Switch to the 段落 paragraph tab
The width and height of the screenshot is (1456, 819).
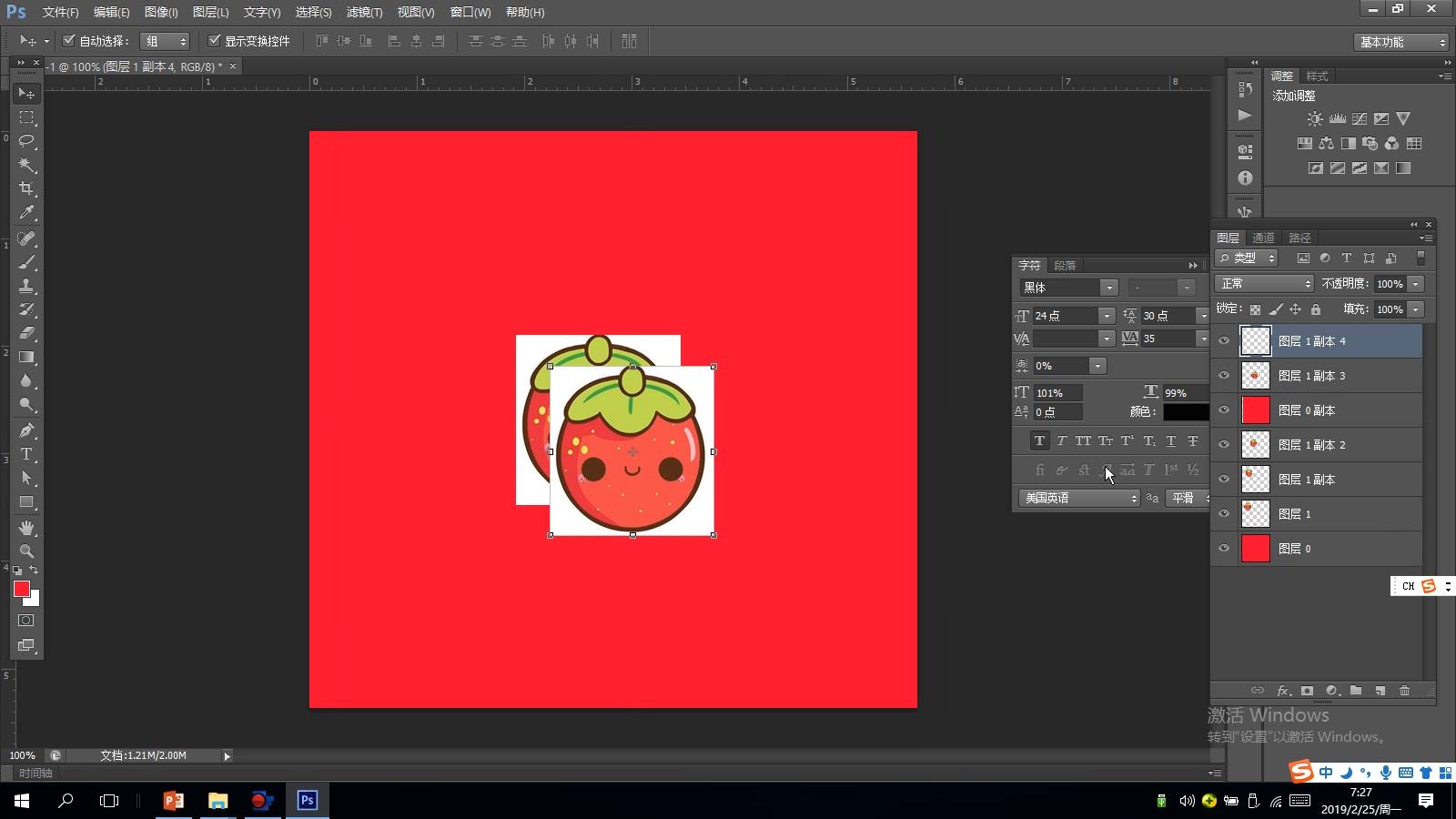point(1065,266)
